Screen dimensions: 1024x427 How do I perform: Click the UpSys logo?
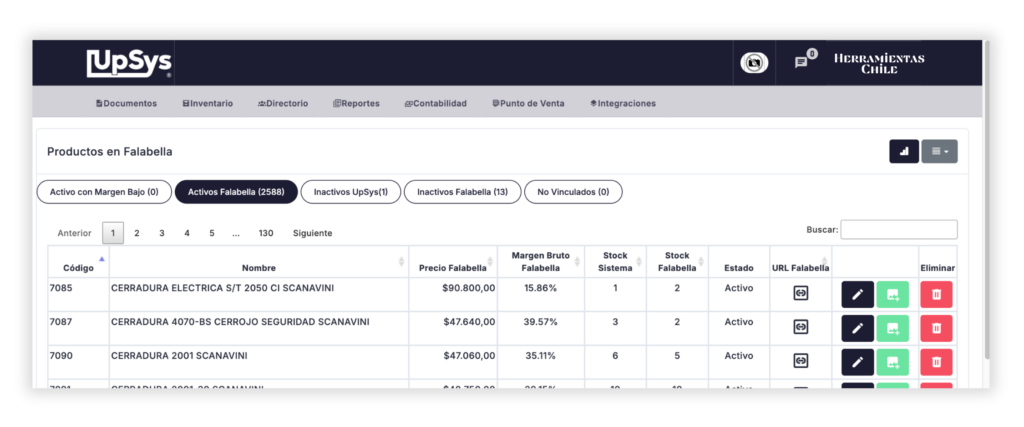click(x=129, y=63)
